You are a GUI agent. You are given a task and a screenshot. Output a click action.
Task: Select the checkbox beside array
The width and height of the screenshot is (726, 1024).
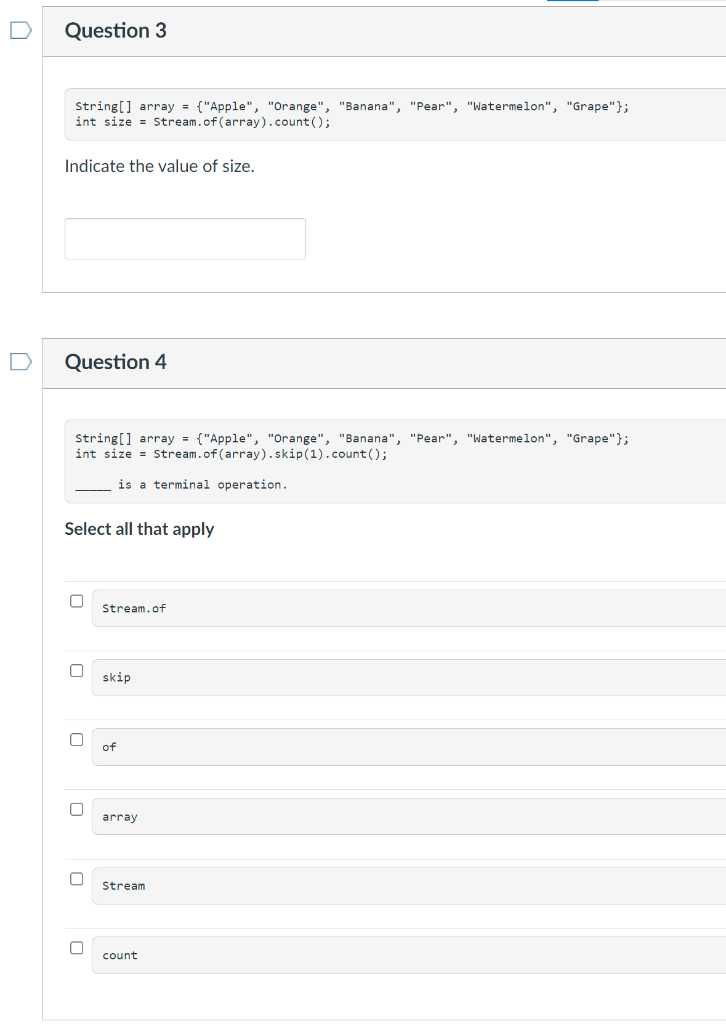coord(76,809)
